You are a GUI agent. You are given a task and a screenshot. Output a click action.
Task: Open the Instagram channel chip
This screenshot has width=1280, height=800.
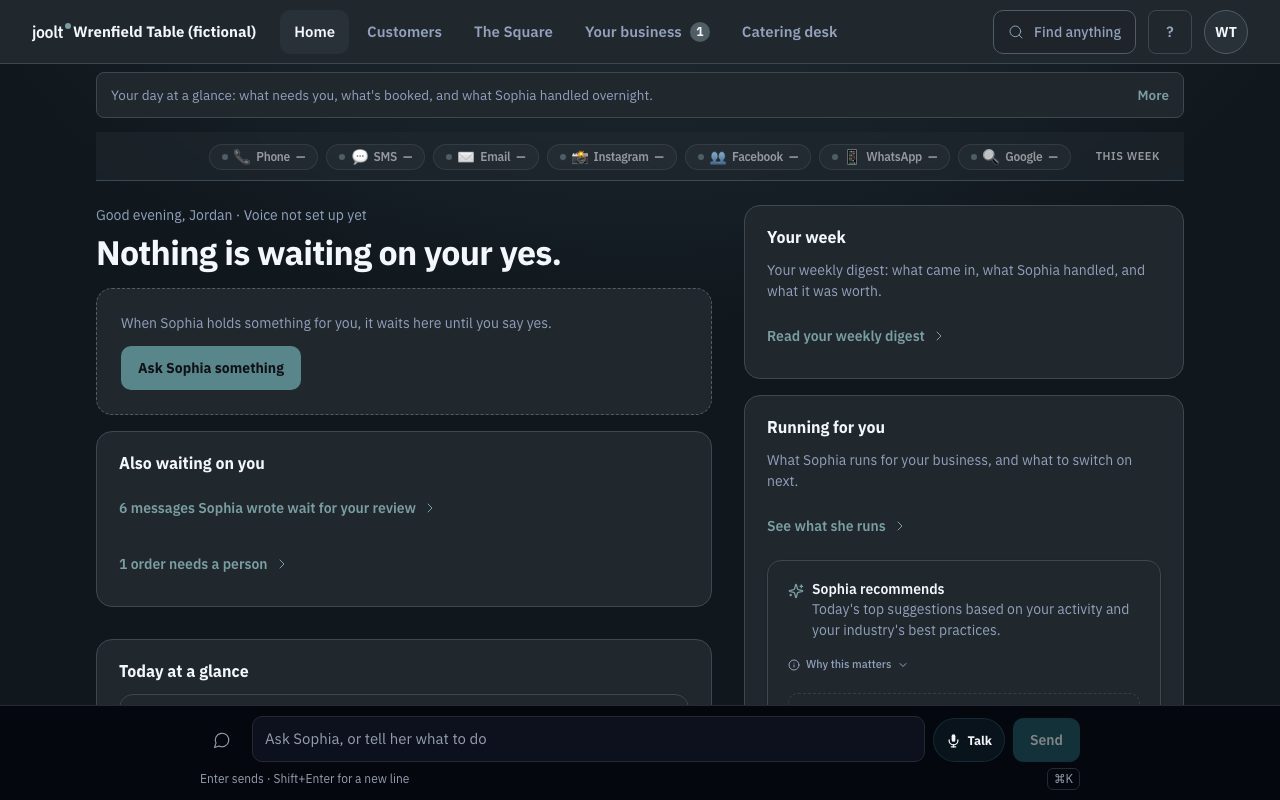(612, 157)
